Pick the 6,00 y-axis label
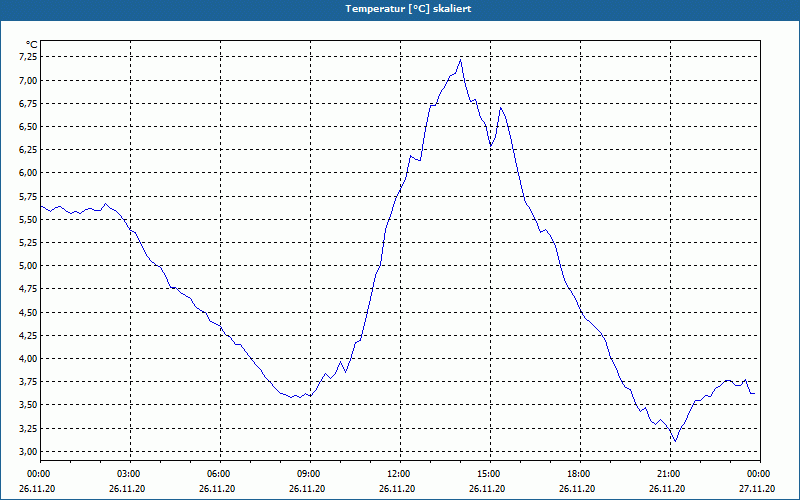The width and height of the screenshot is (800, 500). tap(29, 173)
